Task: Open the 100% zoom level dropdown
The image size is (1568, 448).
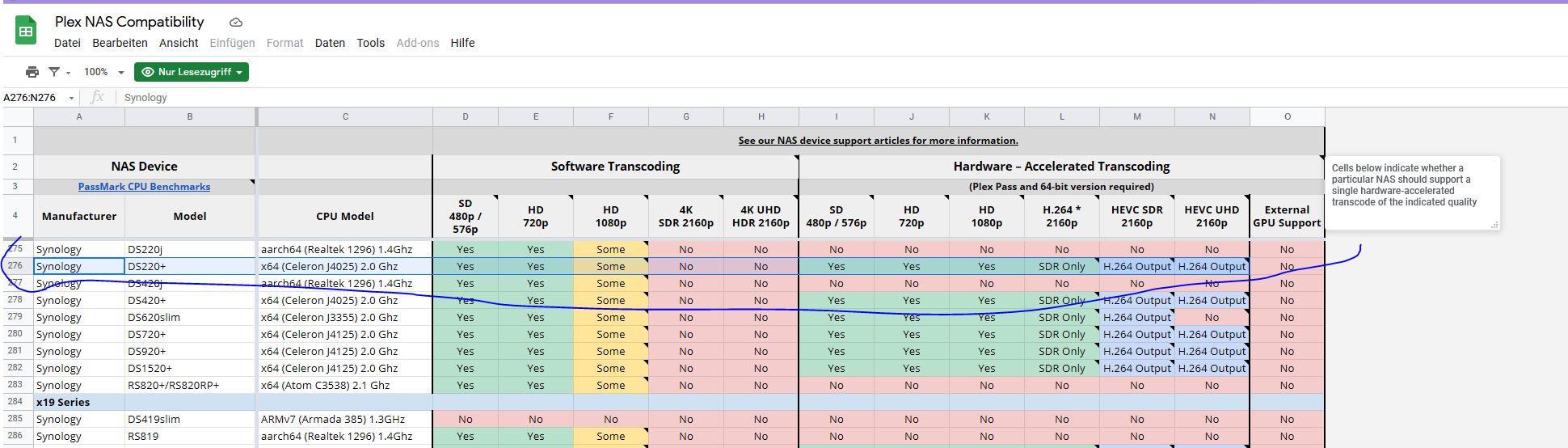Action: [x=104, y=72]
